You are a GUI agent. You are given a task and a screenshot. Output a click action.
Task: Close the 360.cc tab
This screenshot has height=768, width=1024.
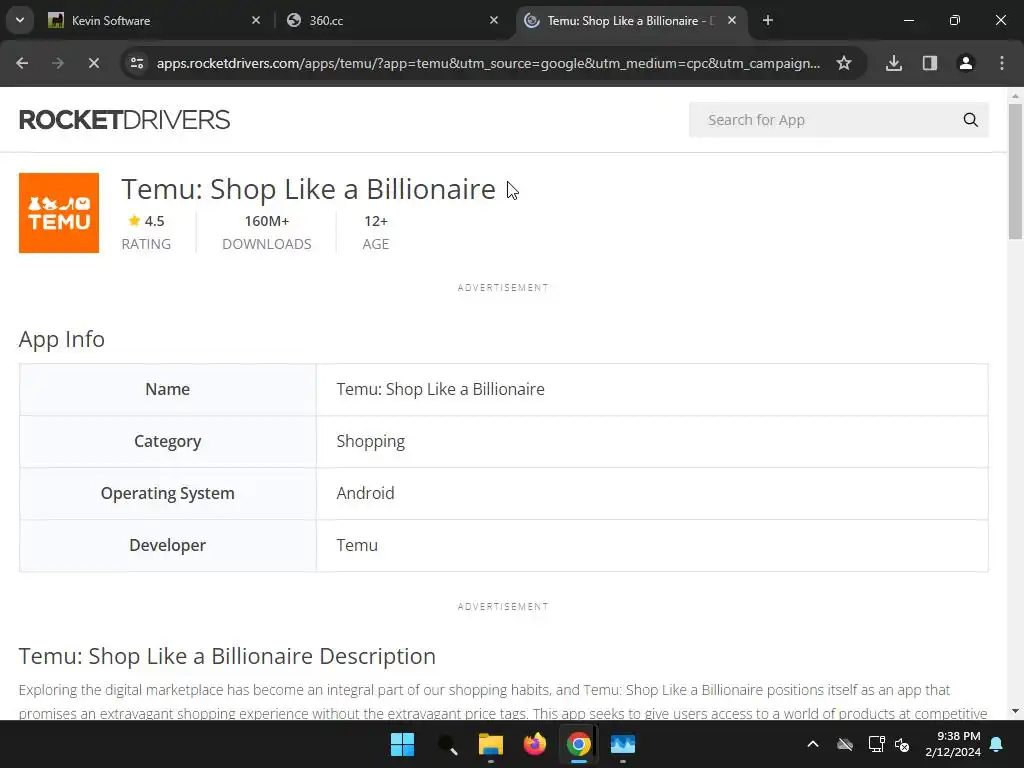point(494,20)
